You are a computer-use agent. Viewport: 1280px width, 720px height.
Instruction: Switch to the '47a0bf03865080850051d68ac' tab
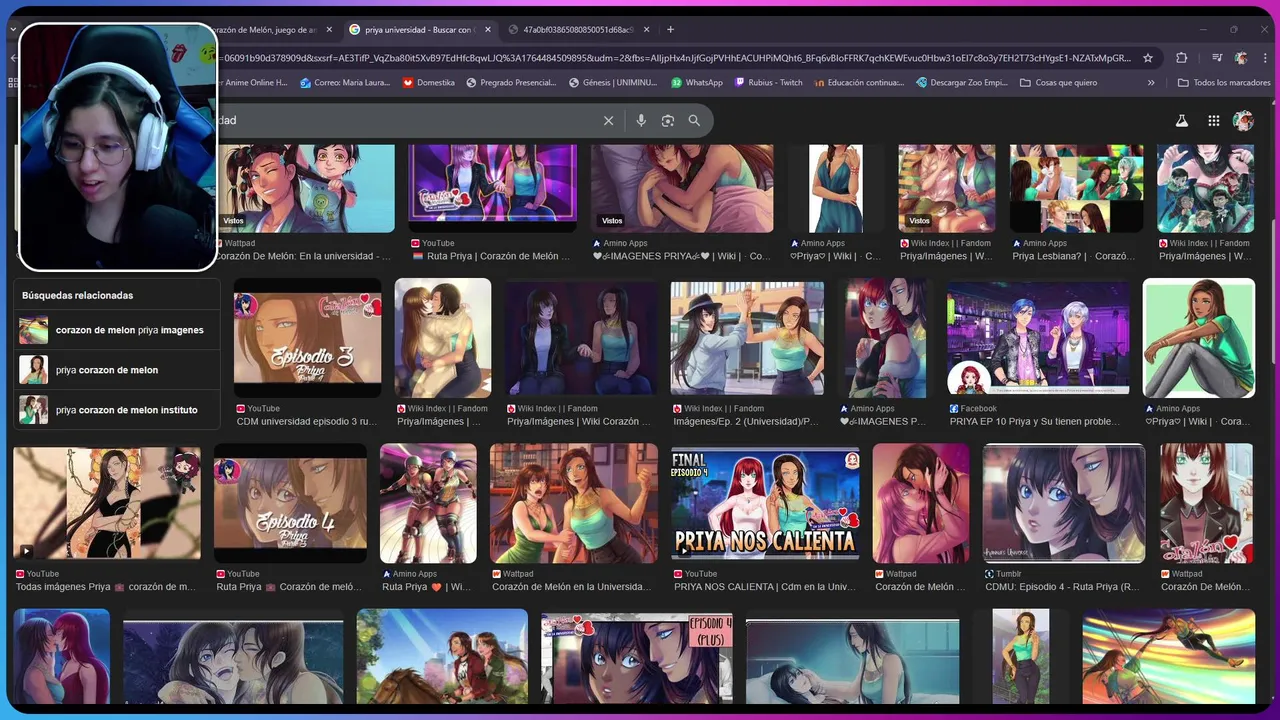point(580,30)
